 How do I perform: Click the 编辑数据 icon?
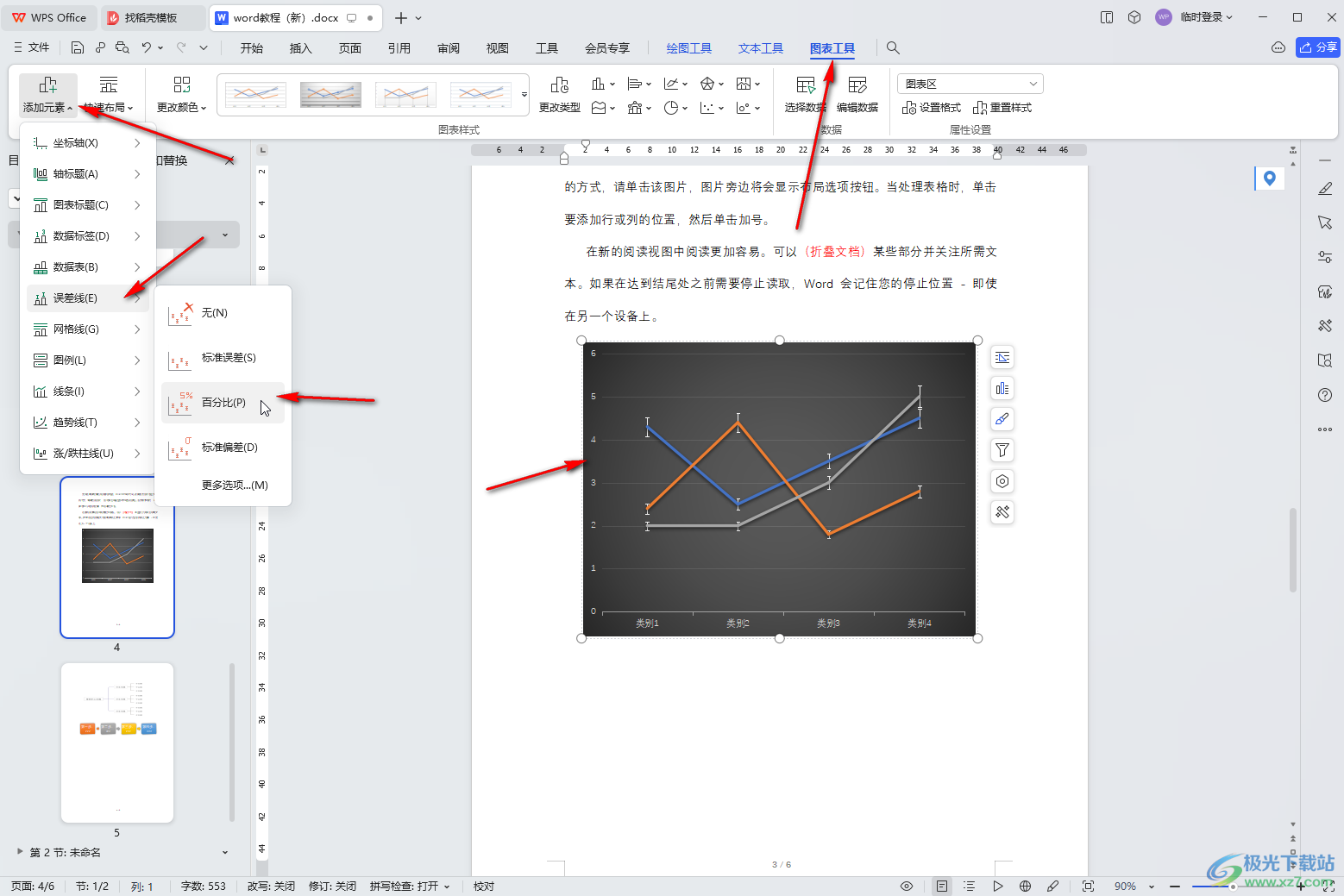tap(857, 95)
